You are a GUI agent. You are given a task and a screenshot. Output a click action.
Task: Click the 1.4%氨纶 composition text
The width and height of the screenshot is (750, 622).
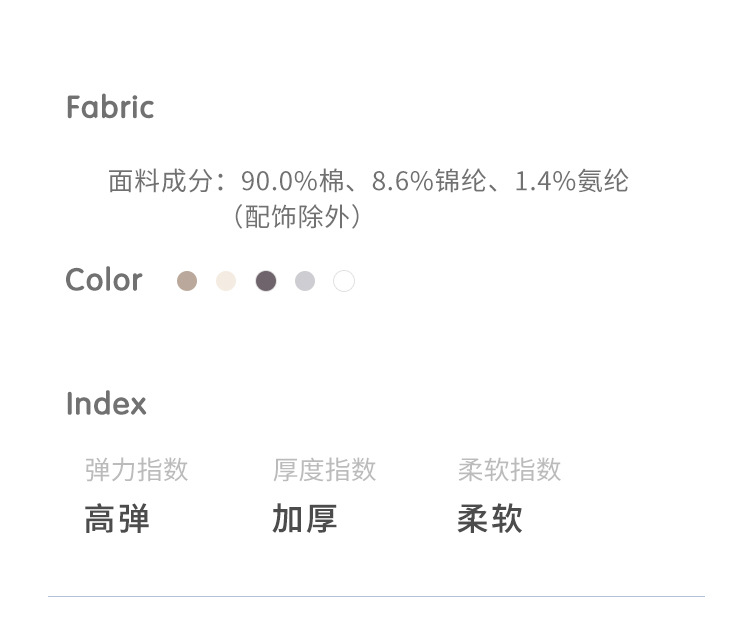(571, 181)
